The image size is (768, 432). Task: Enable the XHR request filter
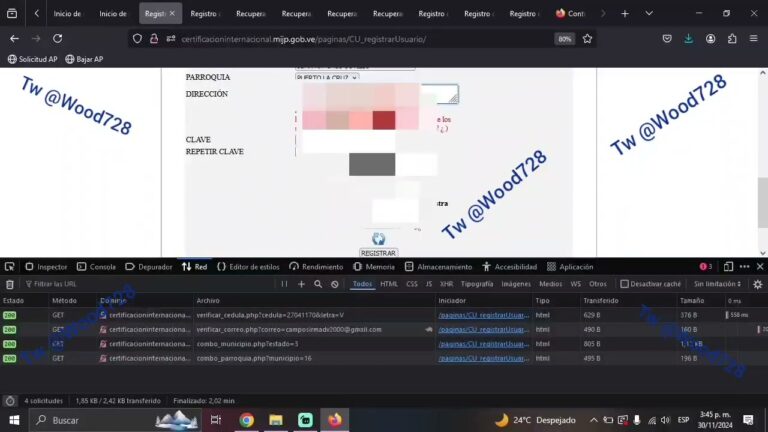[x=444, y=284]
